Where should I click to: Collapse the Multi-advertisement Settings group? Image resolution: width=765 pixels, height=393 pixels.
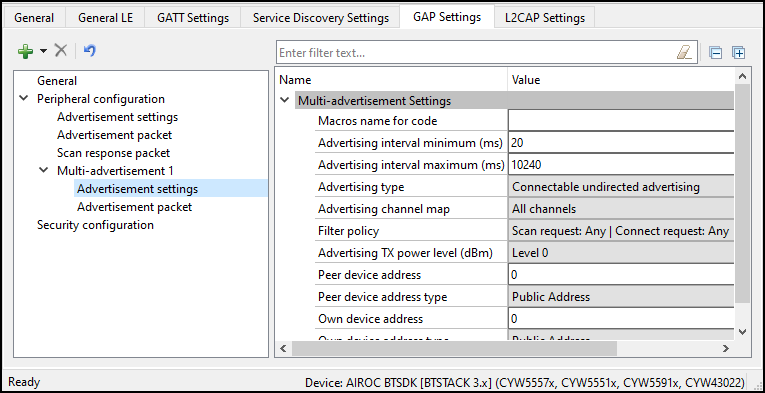pyautogui.click(x=284, y=100)
